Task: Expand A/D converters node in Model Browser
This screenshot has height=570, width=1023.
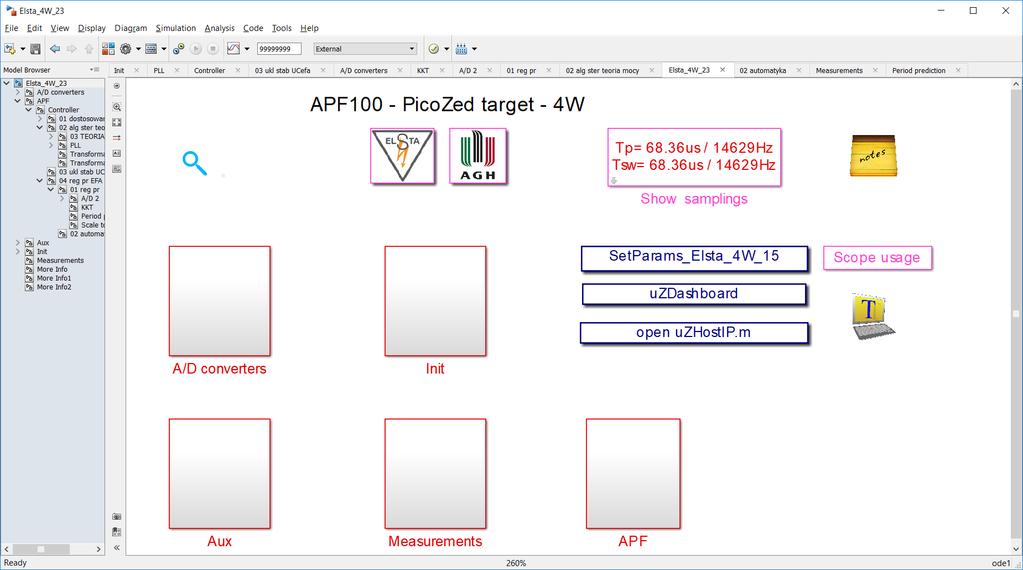Action: click(x=18, y=93)
